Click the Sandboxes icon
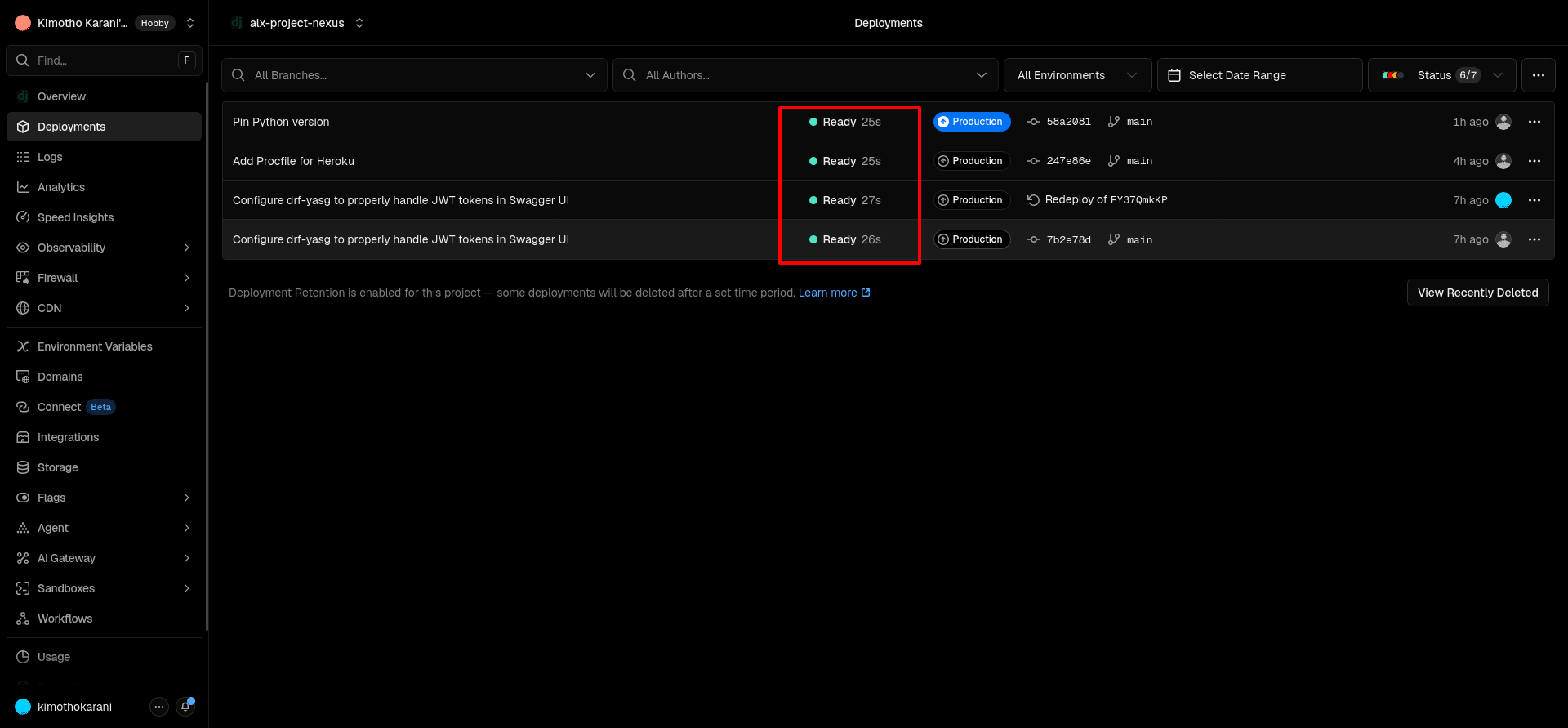 [x=23, y=588]
